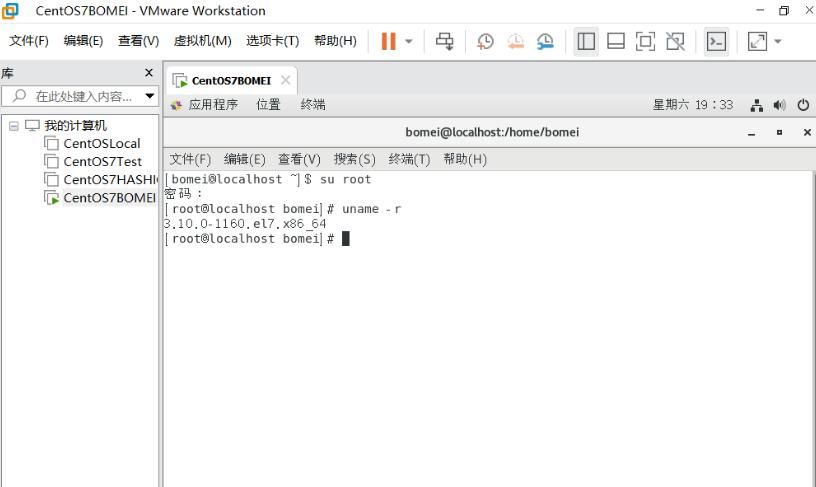The image size is (816, 487).
Task: Revert virtual machine to previous snapshot
Action: coord(515,41)
